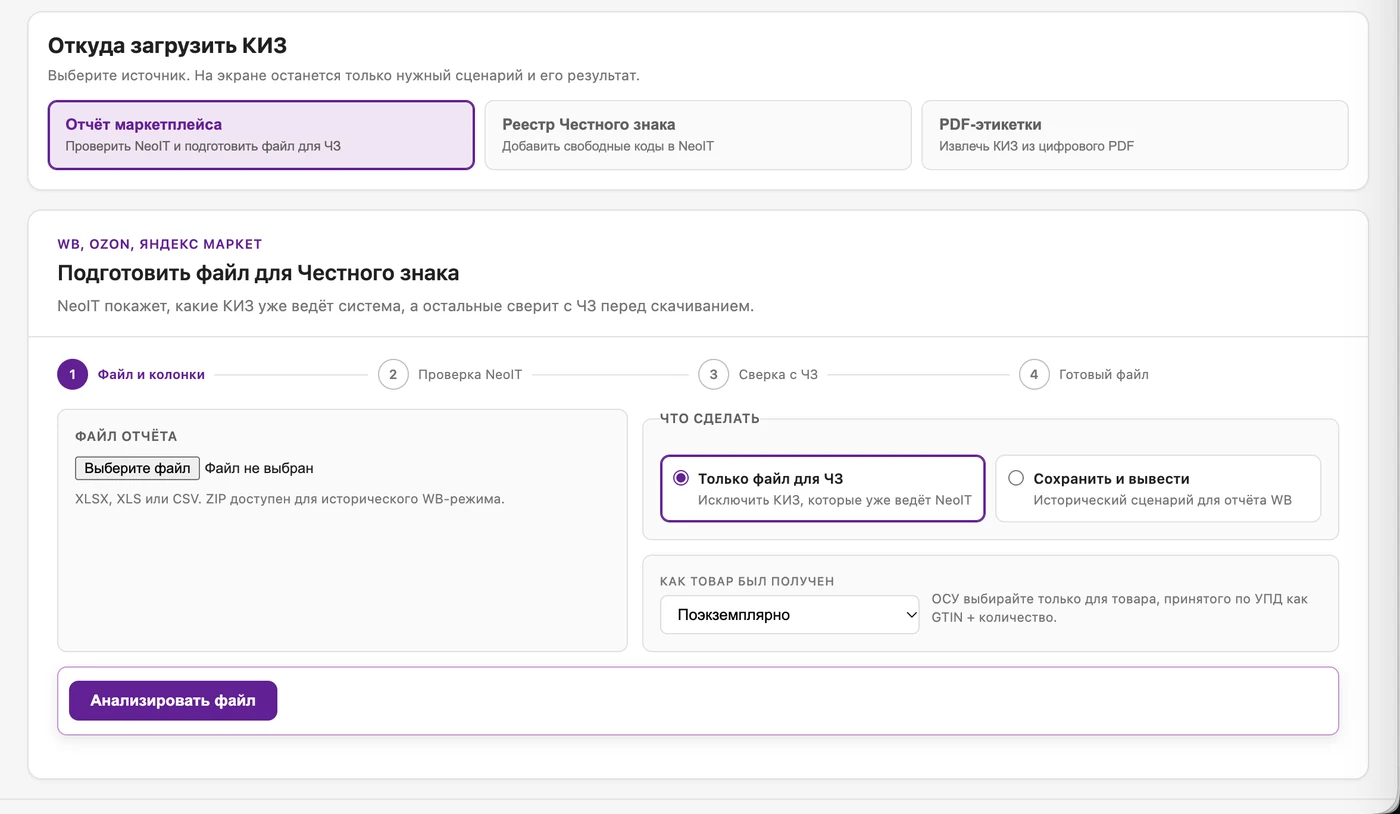Select the Отчёт маркетплейса source card
Image resolution: width=1400 pixels, height=814 pixels.
[x=261, y=135]
